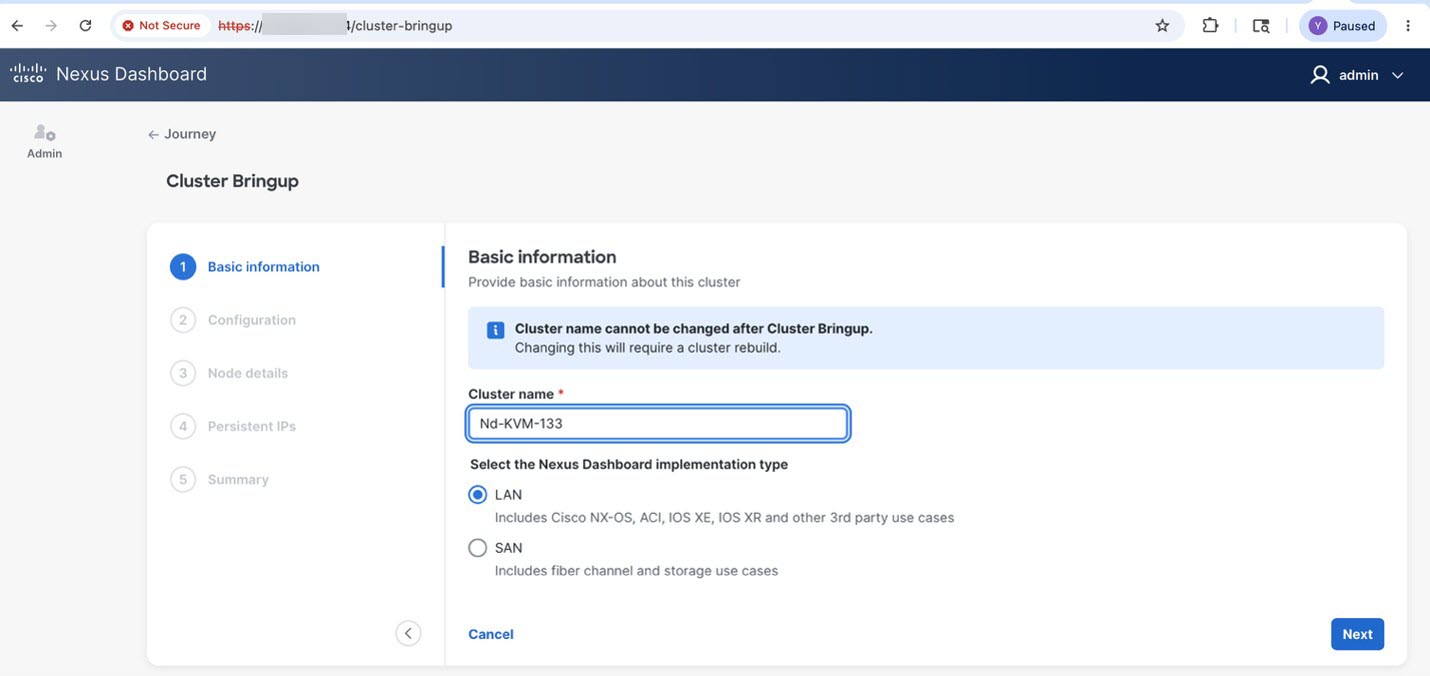Select the SAN implementation type

point(478,548)
